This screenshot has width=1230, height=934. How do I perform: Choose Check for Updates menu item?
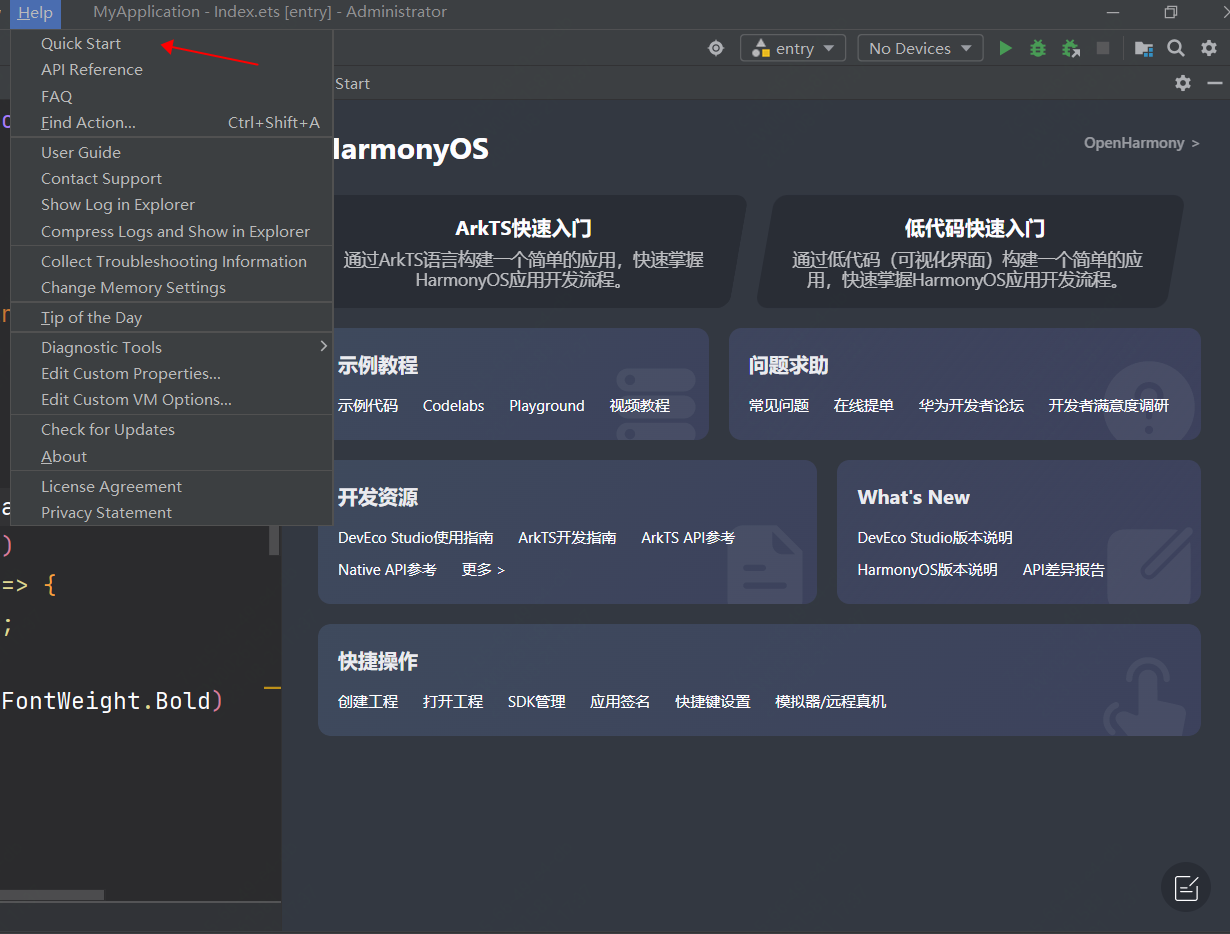(x=108, y=429)
